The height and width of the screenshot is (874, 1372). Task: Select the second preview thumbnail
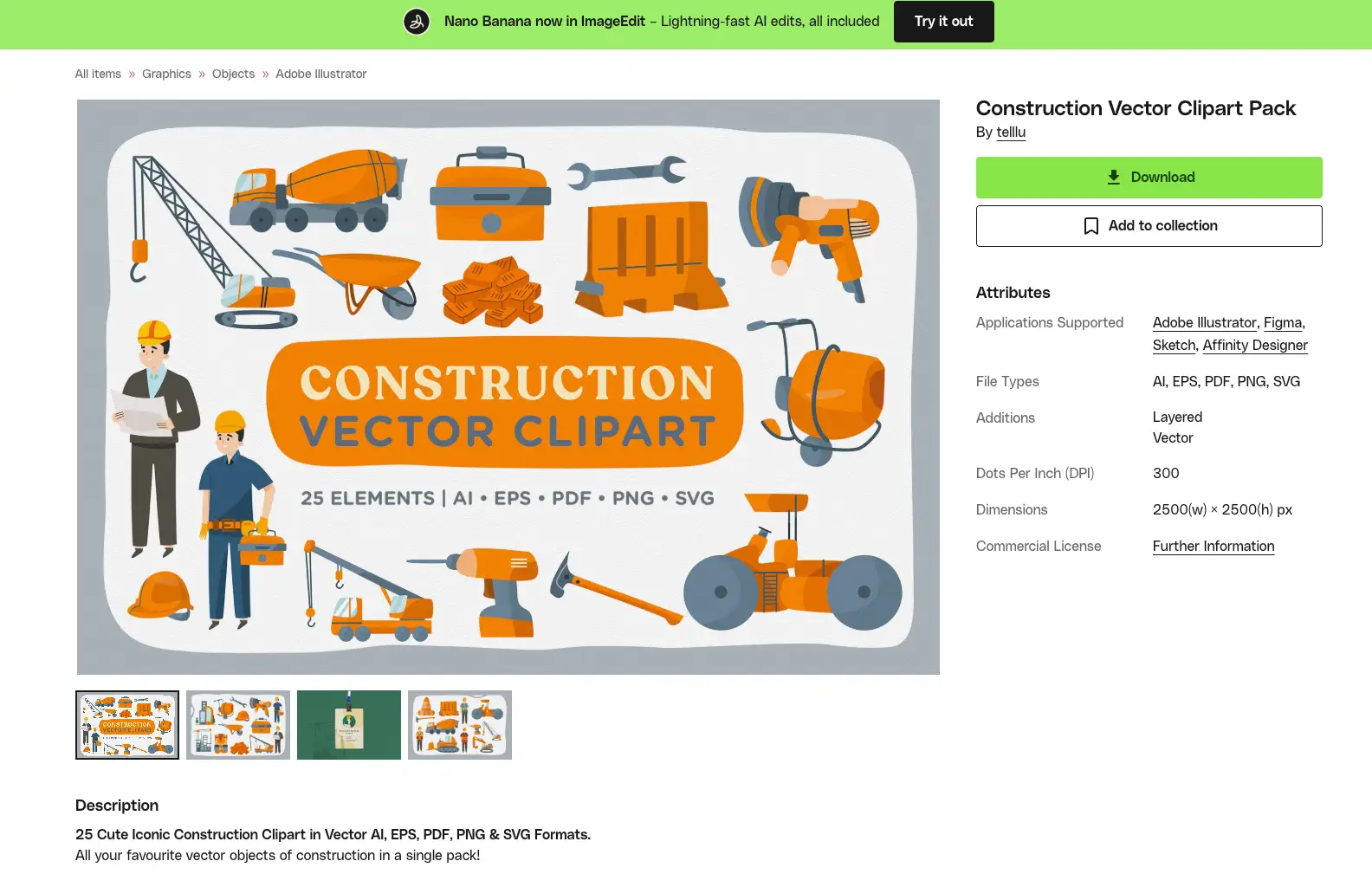click(238, 725)
